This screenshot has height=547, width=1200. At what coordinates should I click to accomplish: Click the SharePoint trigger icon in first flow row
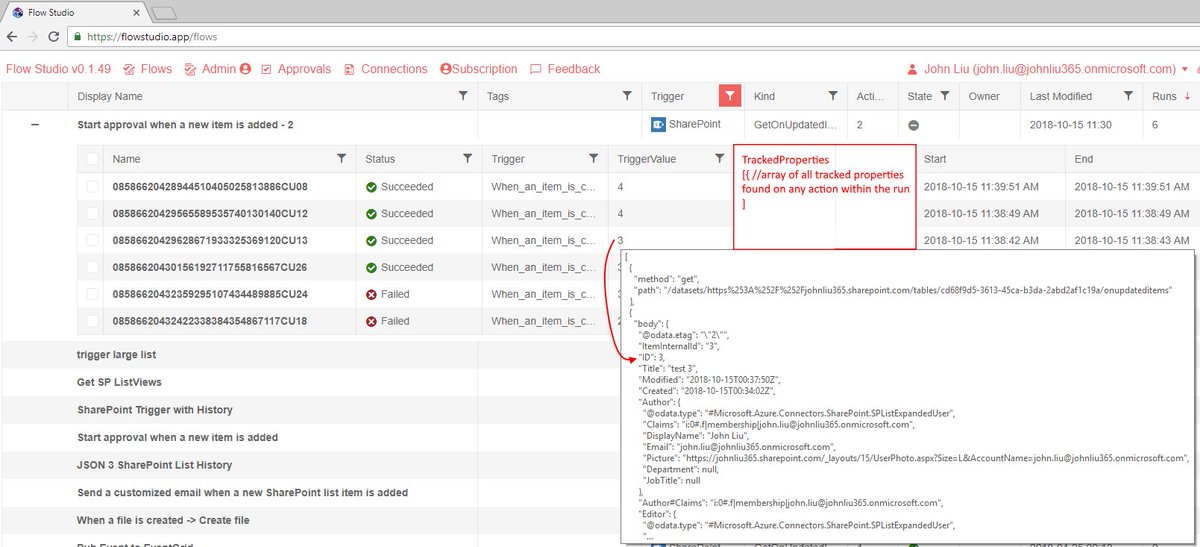pos(658,125)
